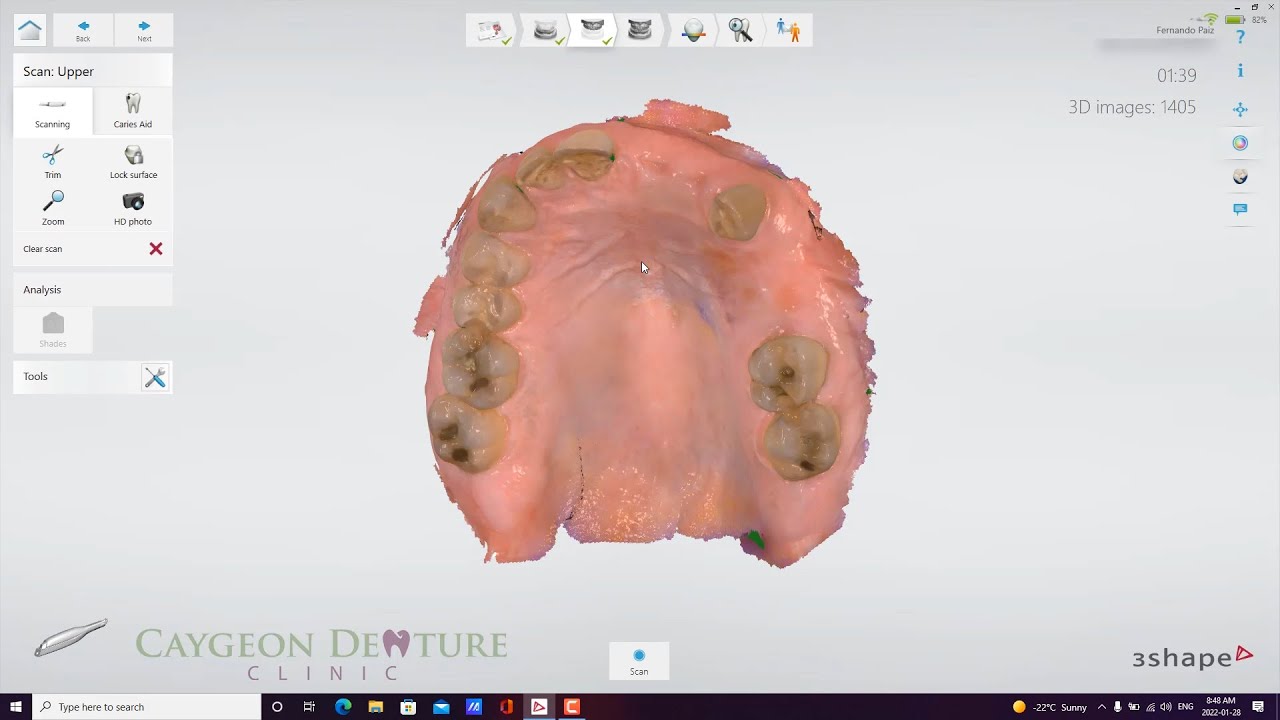Open Mail app from taskbar

441,707
